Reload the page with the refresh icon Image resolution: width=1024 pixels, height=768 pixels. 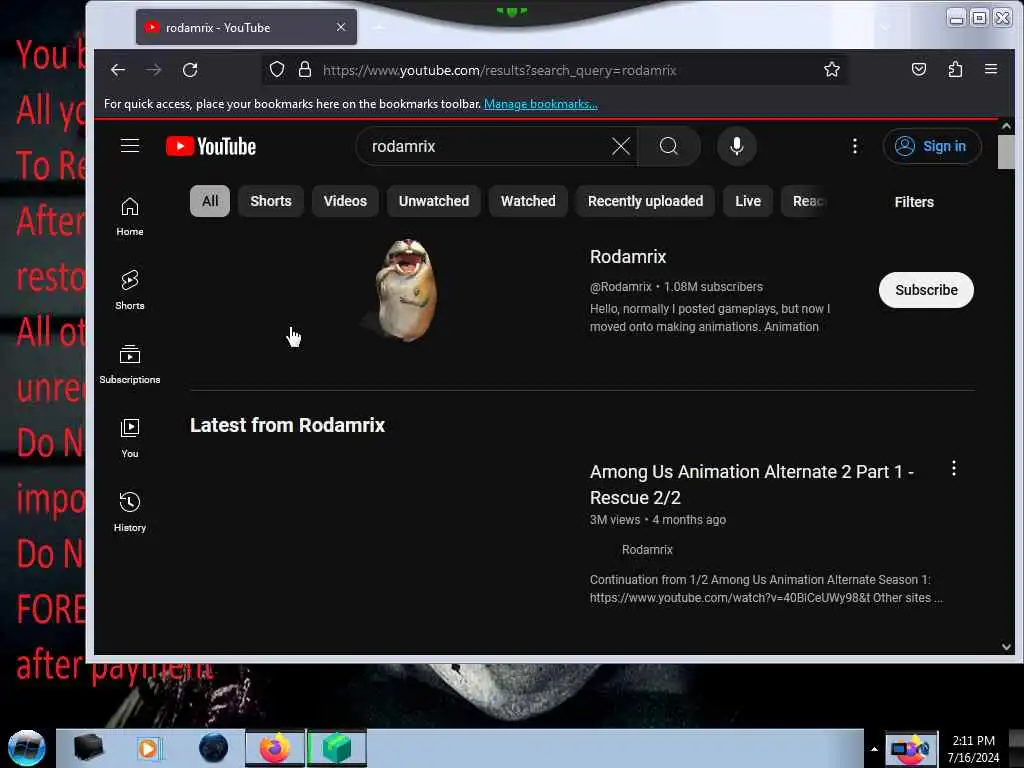tap(190, 70)
